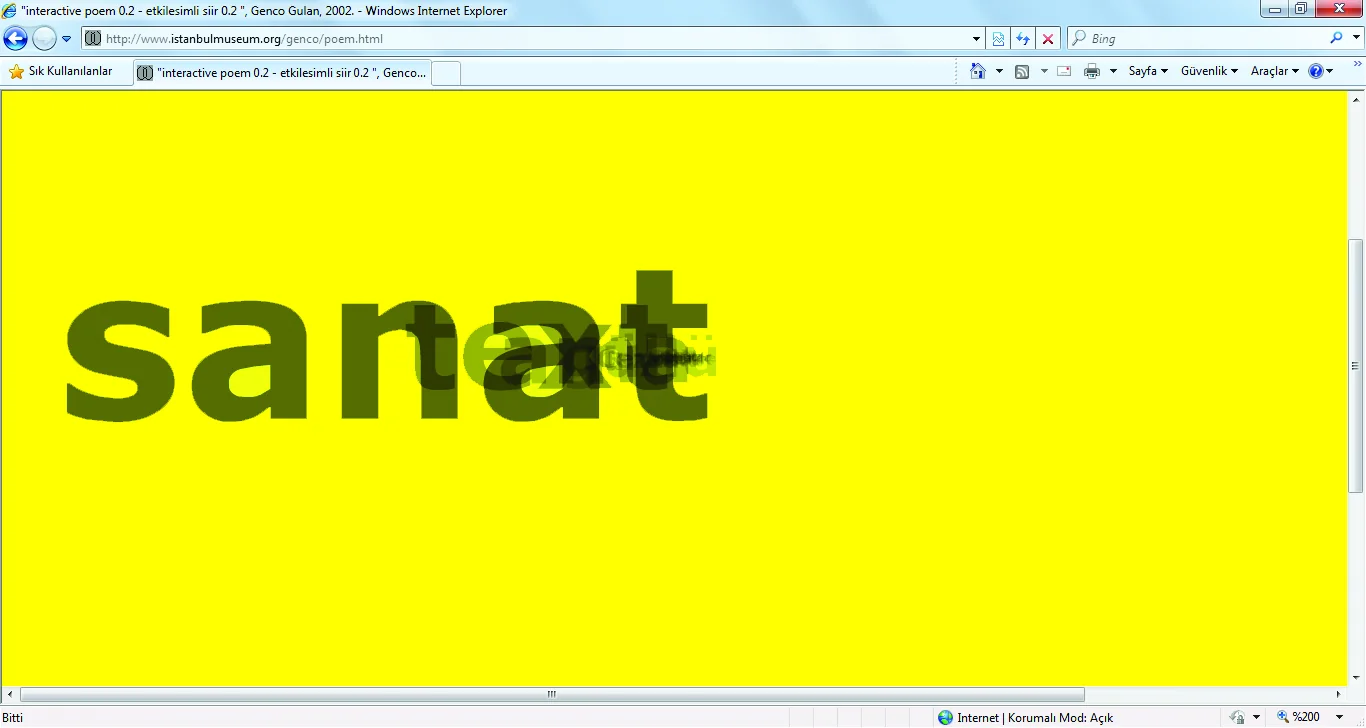Expand the zoom level dropdown arrow
Image resolution: width=1366 pixels, height=728 pixels.
pyautogui.click(x=1340, y=718)
